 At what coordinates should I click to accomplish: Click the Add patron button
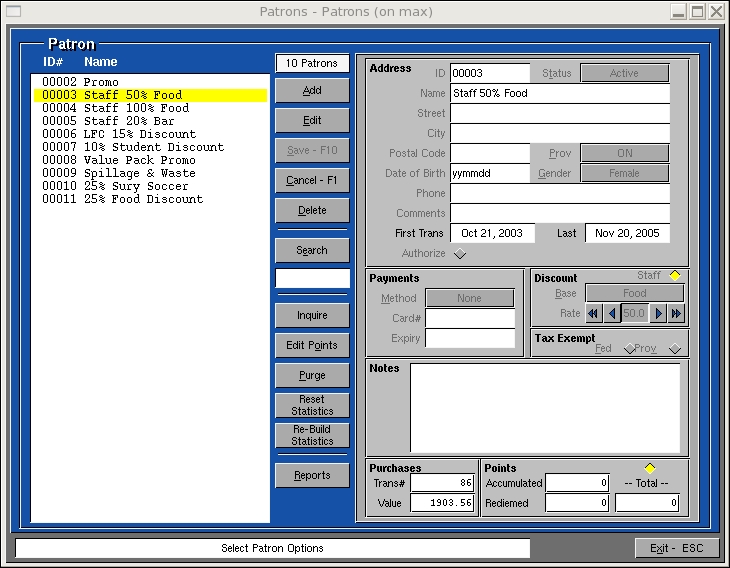pos(312,90)
